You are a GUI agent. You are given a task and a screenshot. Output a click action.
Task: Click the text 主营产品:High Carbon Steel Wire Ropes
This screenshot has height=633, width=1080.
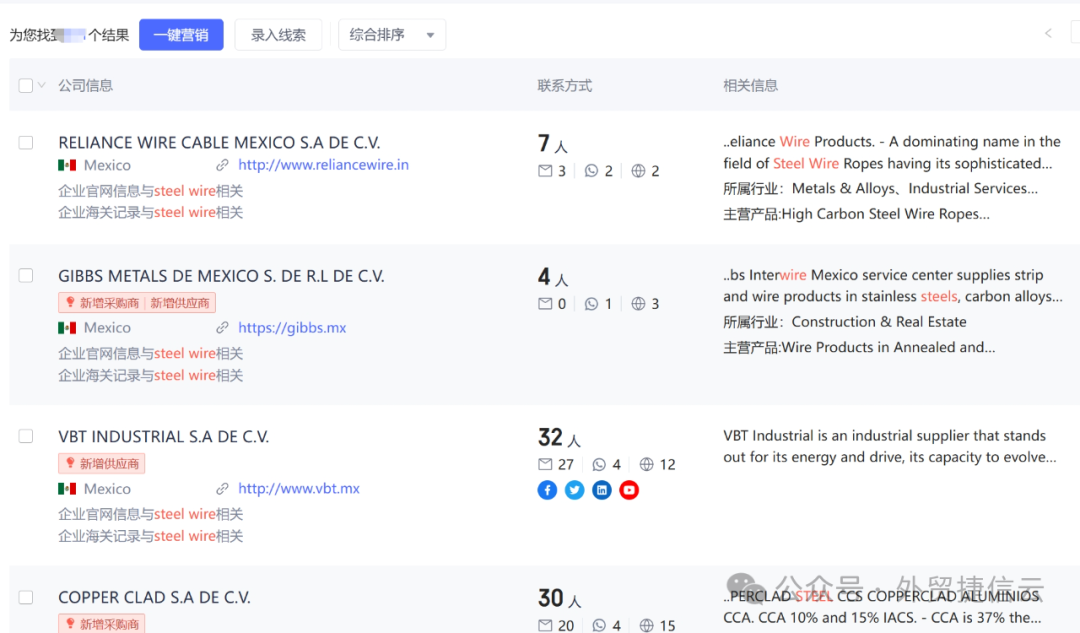click(x=856, y=214)
